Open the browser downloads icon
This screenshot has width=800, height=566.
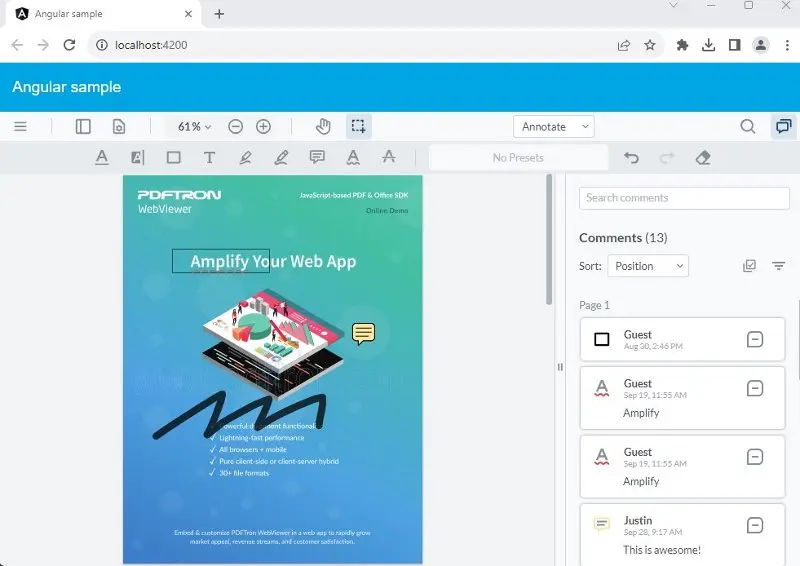coord(708,45)
